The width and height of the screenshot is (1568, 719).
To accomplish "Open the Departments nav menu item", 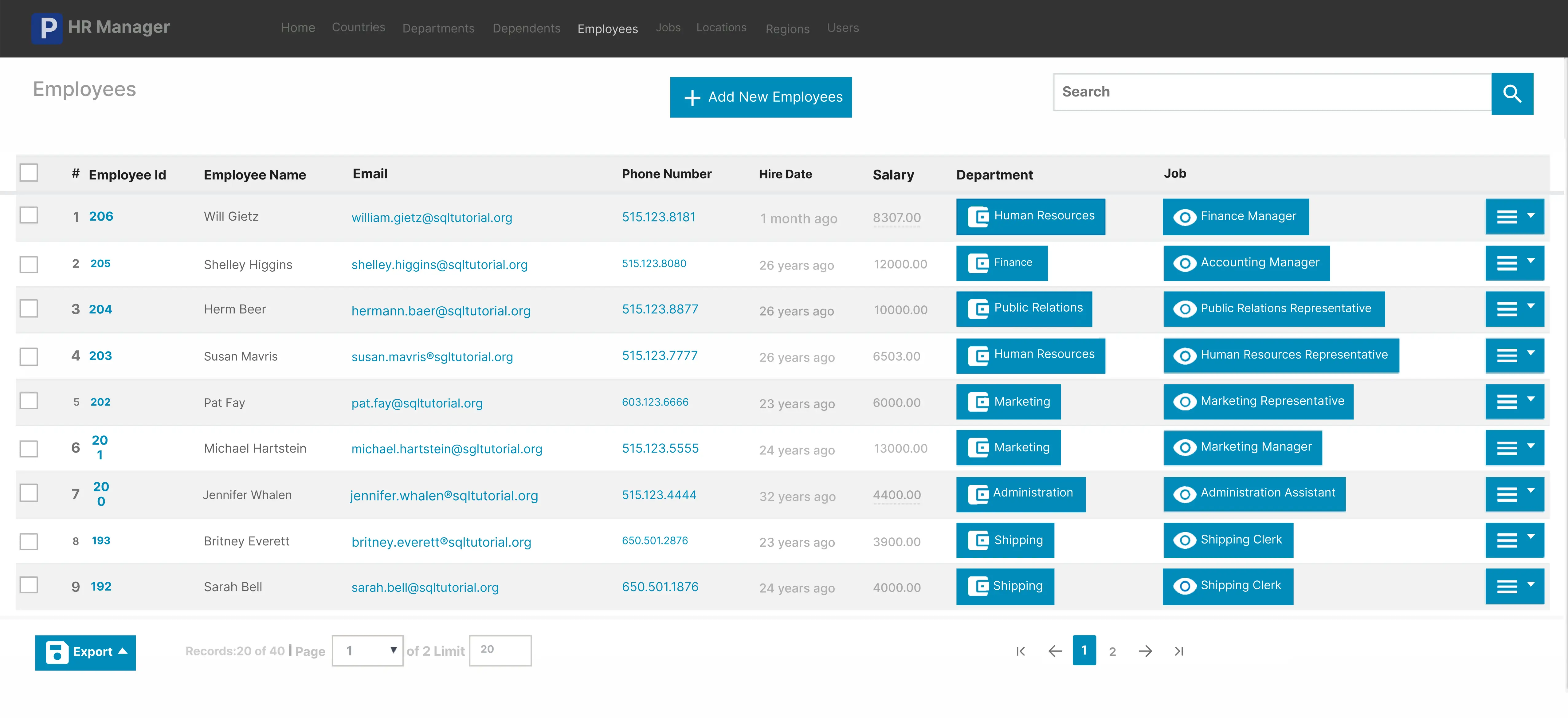I will pos(438,29).
